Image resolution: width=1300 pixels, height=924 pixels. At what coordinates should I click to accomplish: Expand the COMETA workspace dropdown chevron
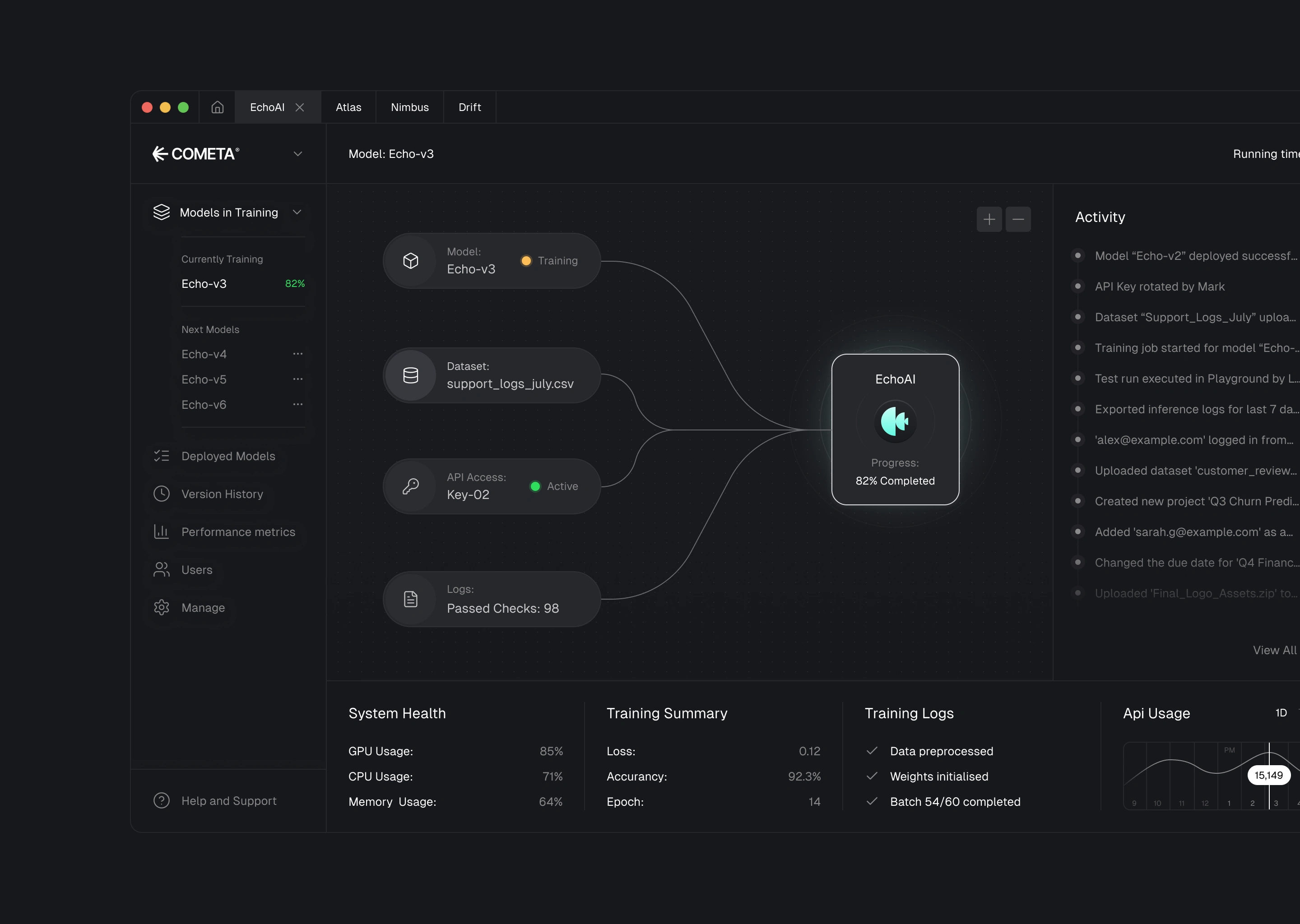coord(297,154)
